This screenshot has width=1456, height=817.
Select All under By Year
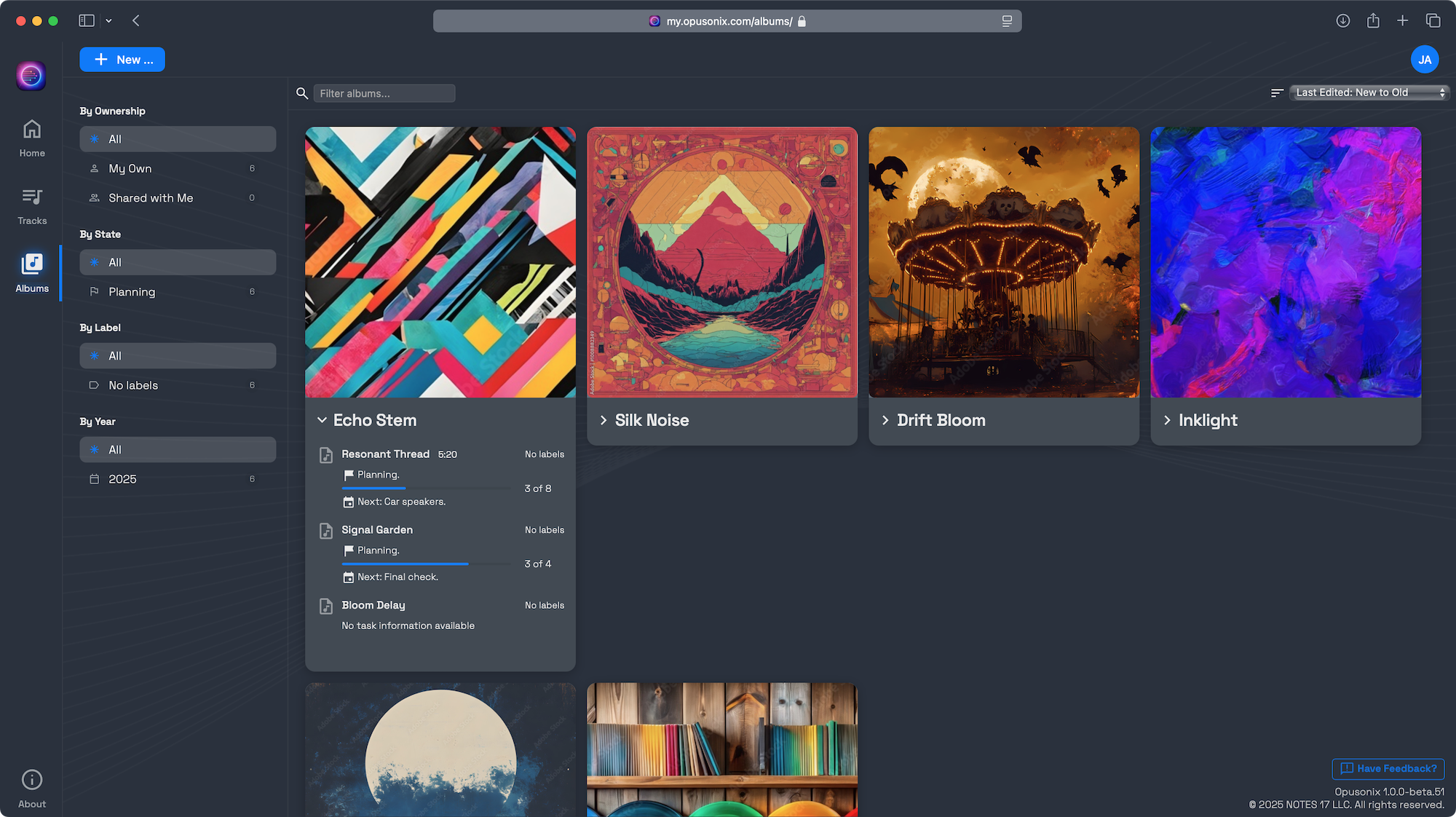178,450
